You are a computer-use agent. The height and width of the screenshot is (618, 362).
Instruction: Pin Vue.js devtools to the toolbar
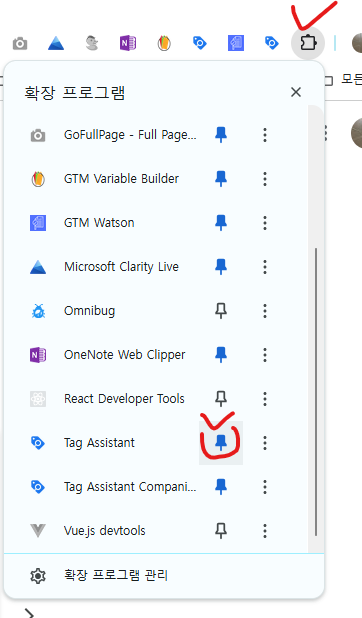pyautogui.click(x=221, y=531)
